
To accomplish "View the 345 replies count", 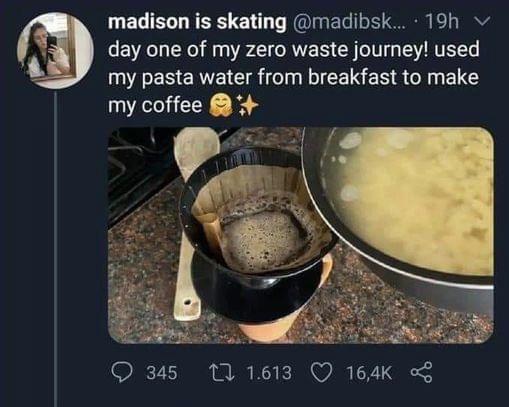I will coord(162,373).
